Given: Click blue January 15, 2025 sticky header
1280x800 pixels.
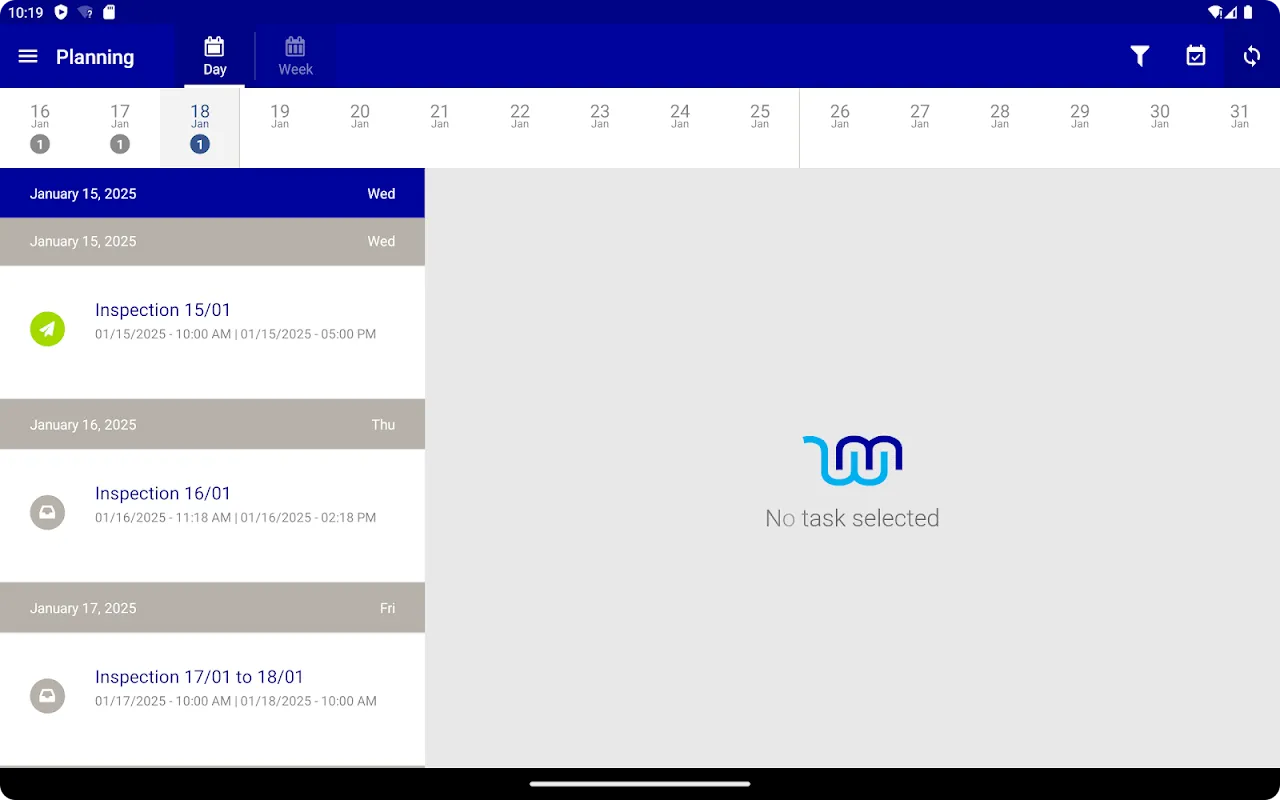Looking at the screenshot, I should pyautogui.click(x=212, y=193).
